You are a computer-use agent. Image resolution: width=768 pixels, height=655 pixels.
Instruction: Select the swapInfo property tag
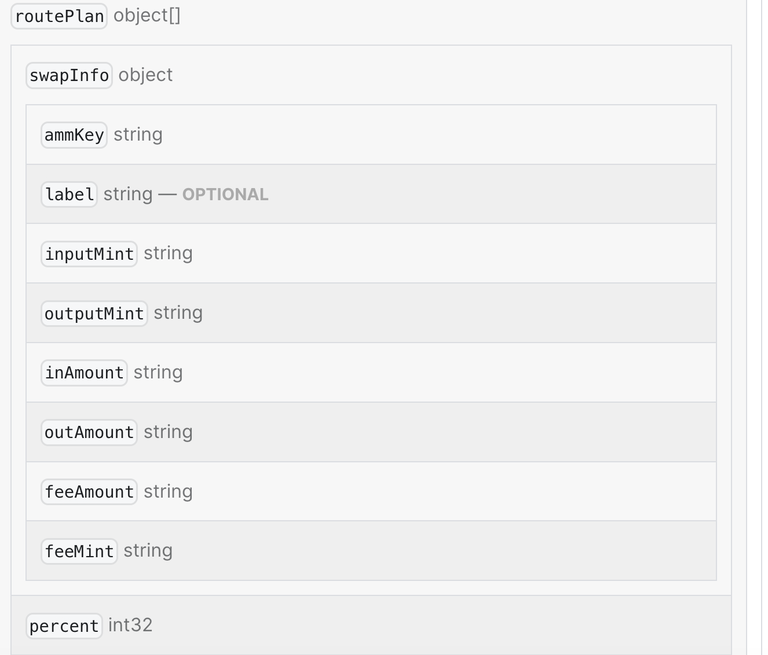tap(69, 75)
